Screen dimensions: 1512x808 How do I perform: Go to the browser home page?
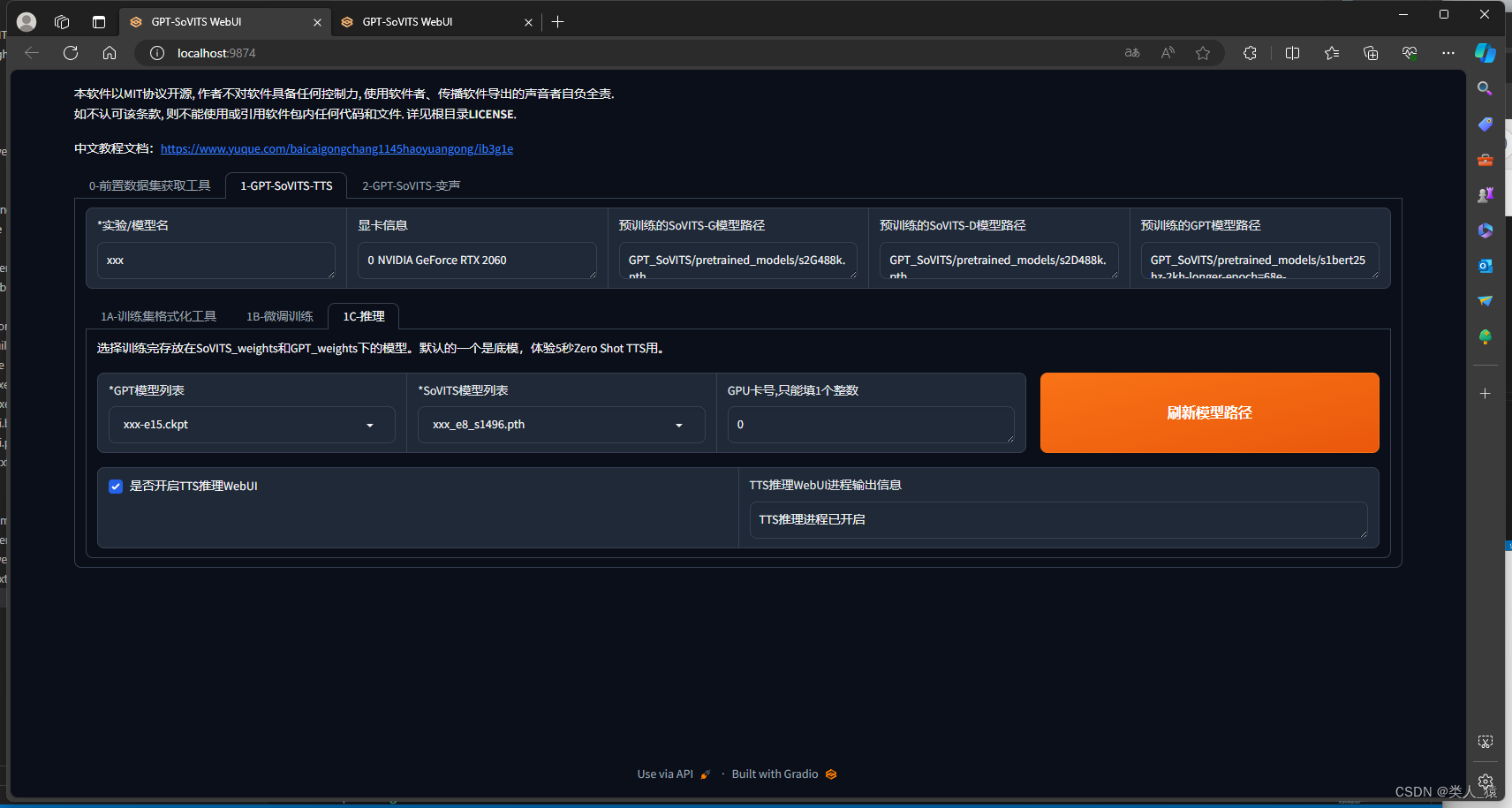point(110,53)
